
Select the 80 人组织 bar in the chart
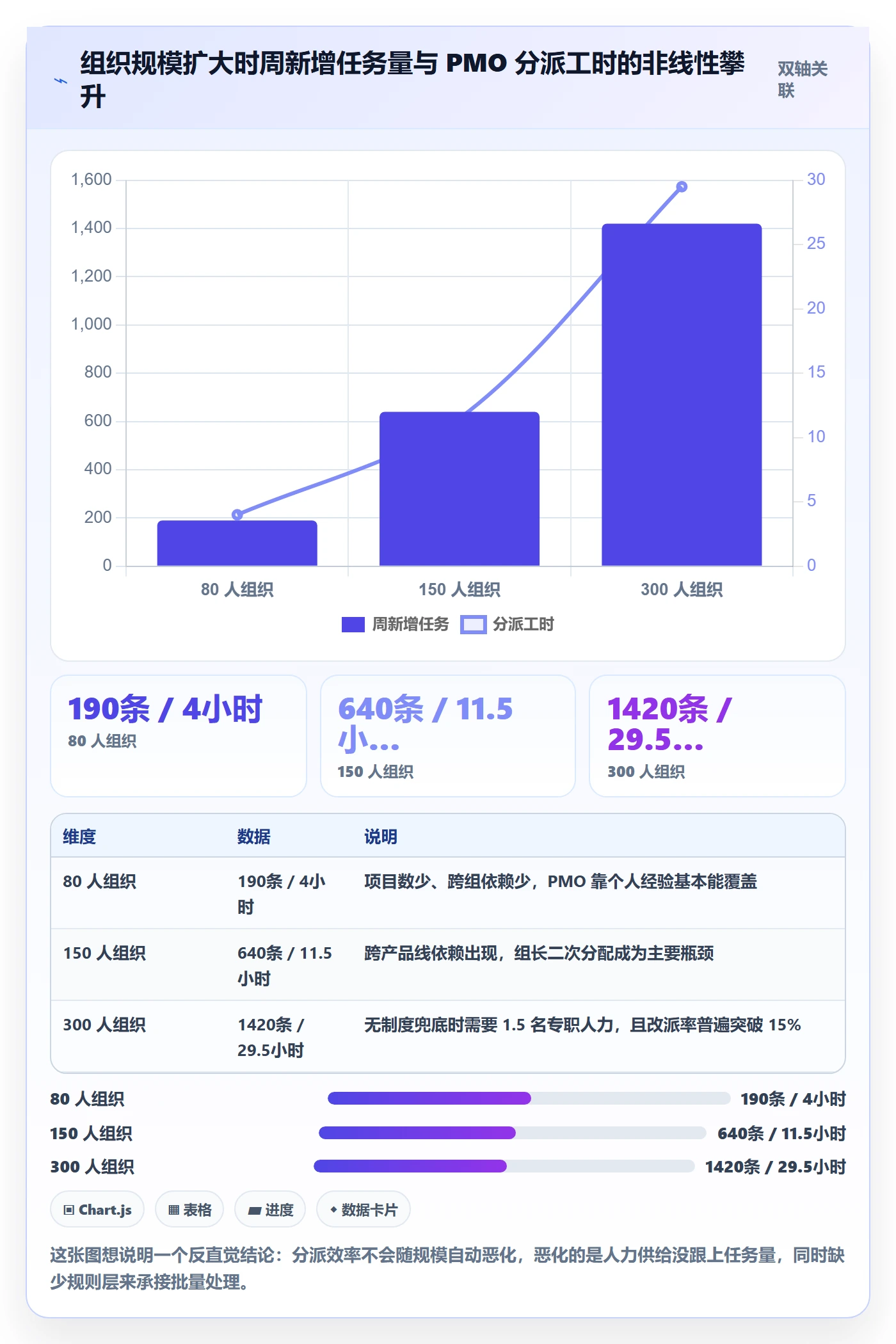237,543
